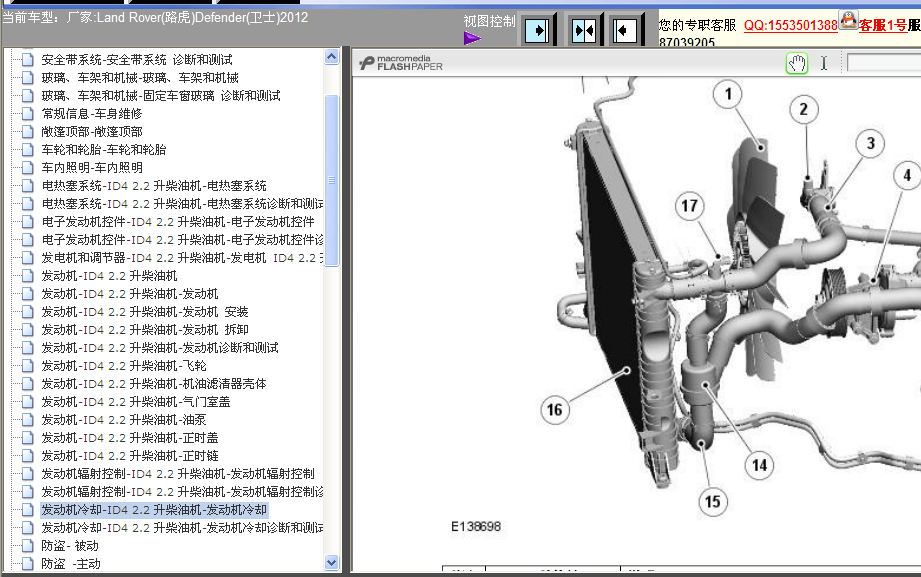Open the 客服1号 link
This screenshot has width=921, height=577.
pos(883,25)
